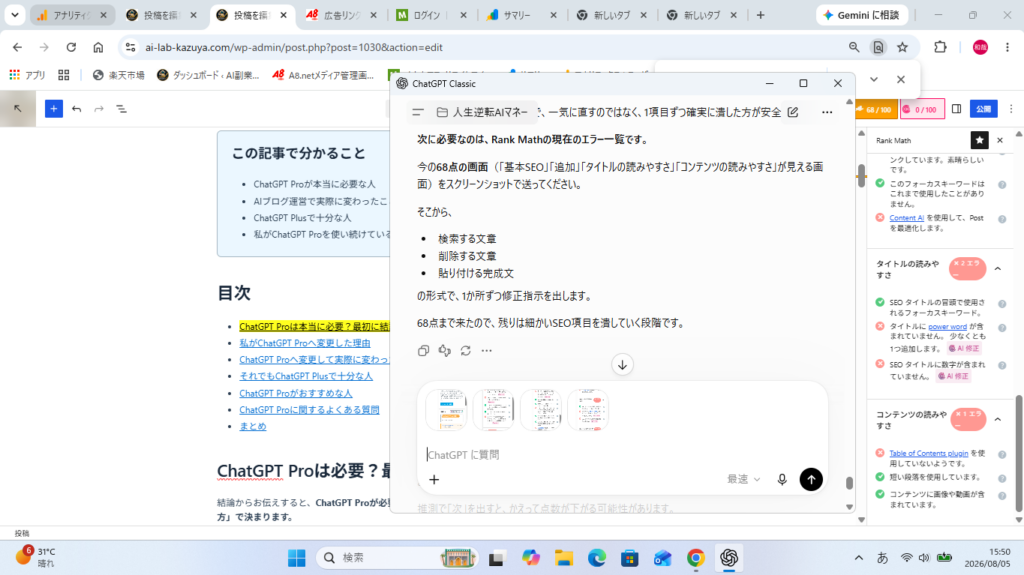The height and width of the screenshot is (575, 1024).
Task: Star the Rank Math panel
Action: pos(979,140)
